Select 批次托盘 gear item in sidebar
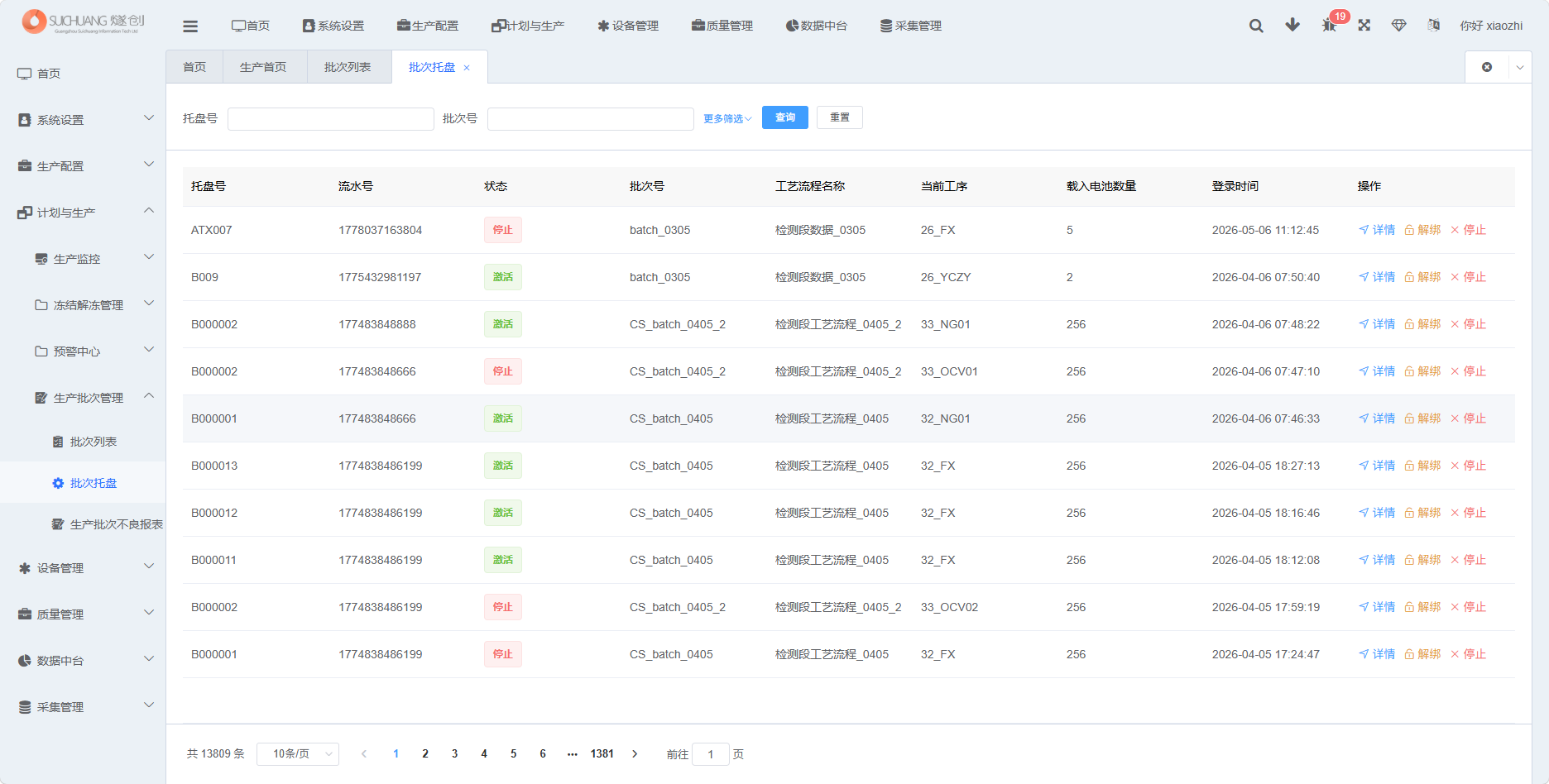This screenshot has height=784, width=1549. coord(83,483)
